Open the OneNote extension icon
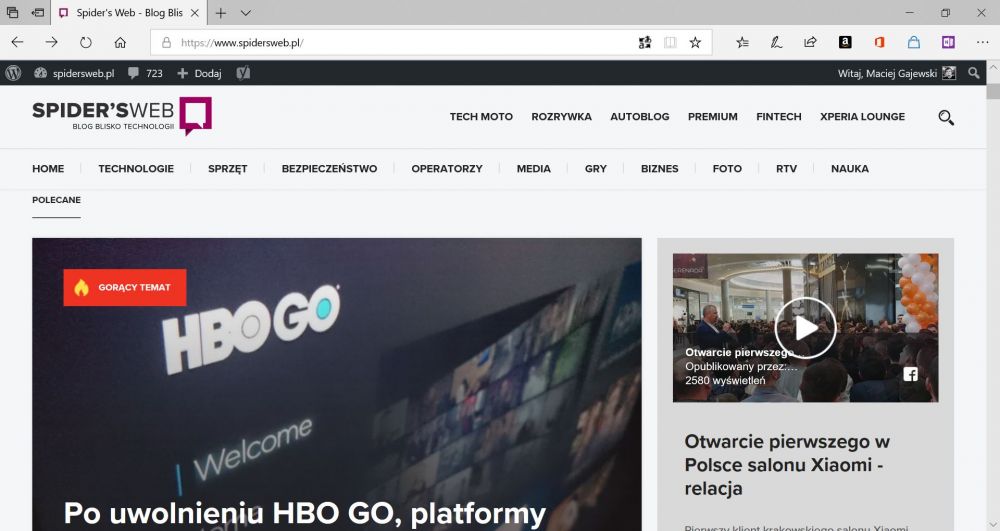 click(x=948, y=42)
